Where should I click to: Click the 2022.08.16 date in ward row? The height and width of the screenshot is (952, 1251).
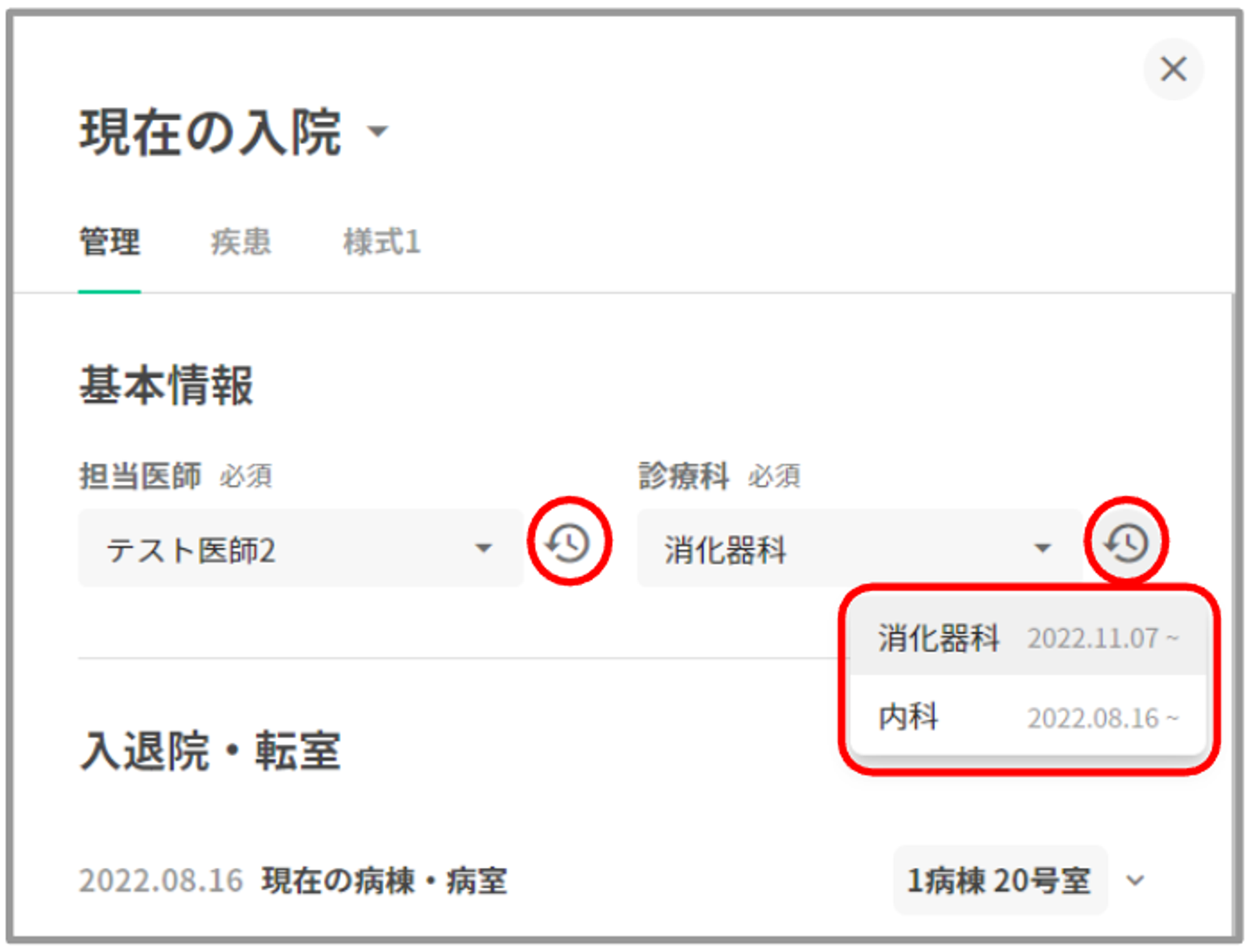[x=160, y=881]
